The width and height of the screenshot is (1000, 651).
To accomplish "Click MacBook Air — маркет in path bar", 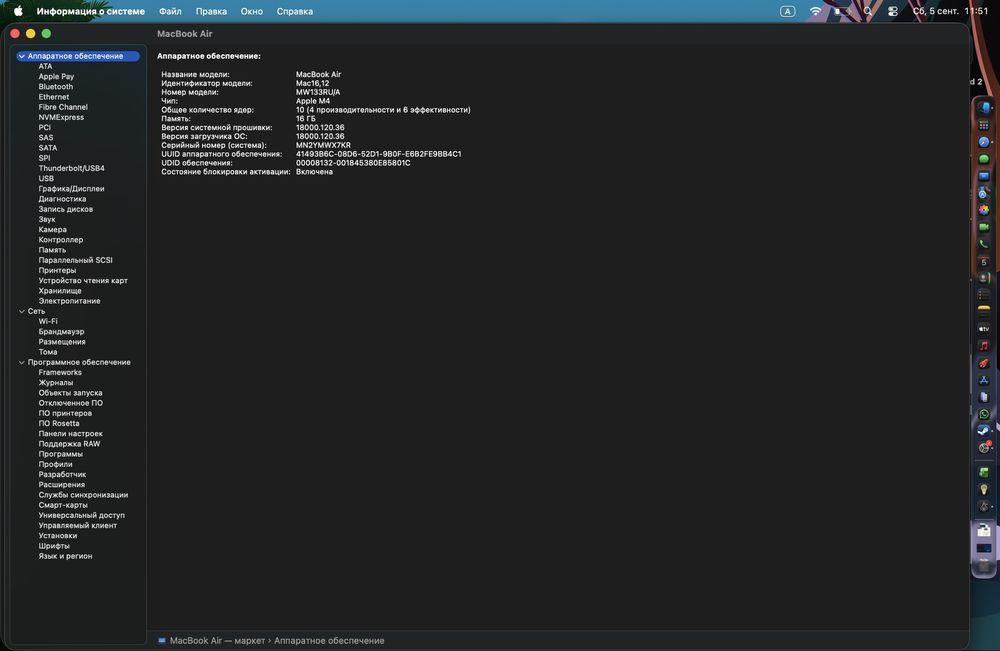I will [x=217, y=641].
